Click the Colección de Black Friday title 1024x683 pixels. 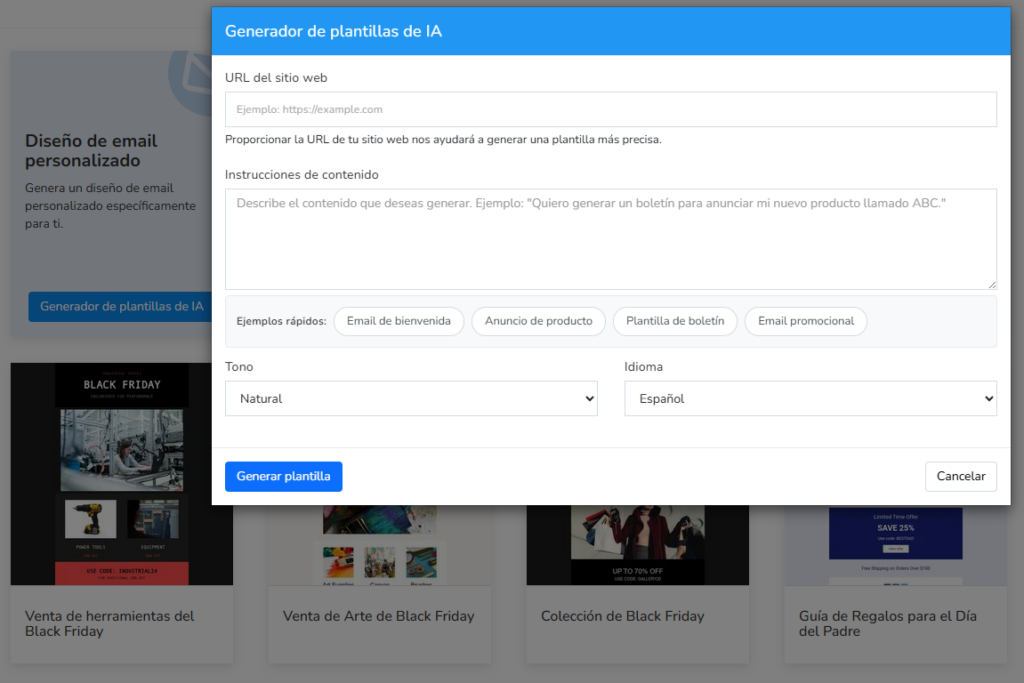tap(622, 616)
